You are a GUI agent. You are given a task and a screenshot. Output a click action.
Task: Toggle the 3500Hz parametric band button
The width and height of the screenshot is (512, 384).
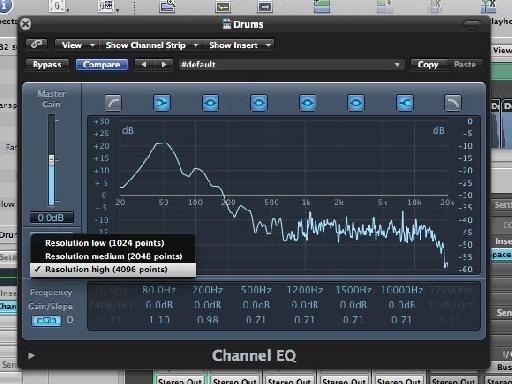click(356, 103)
